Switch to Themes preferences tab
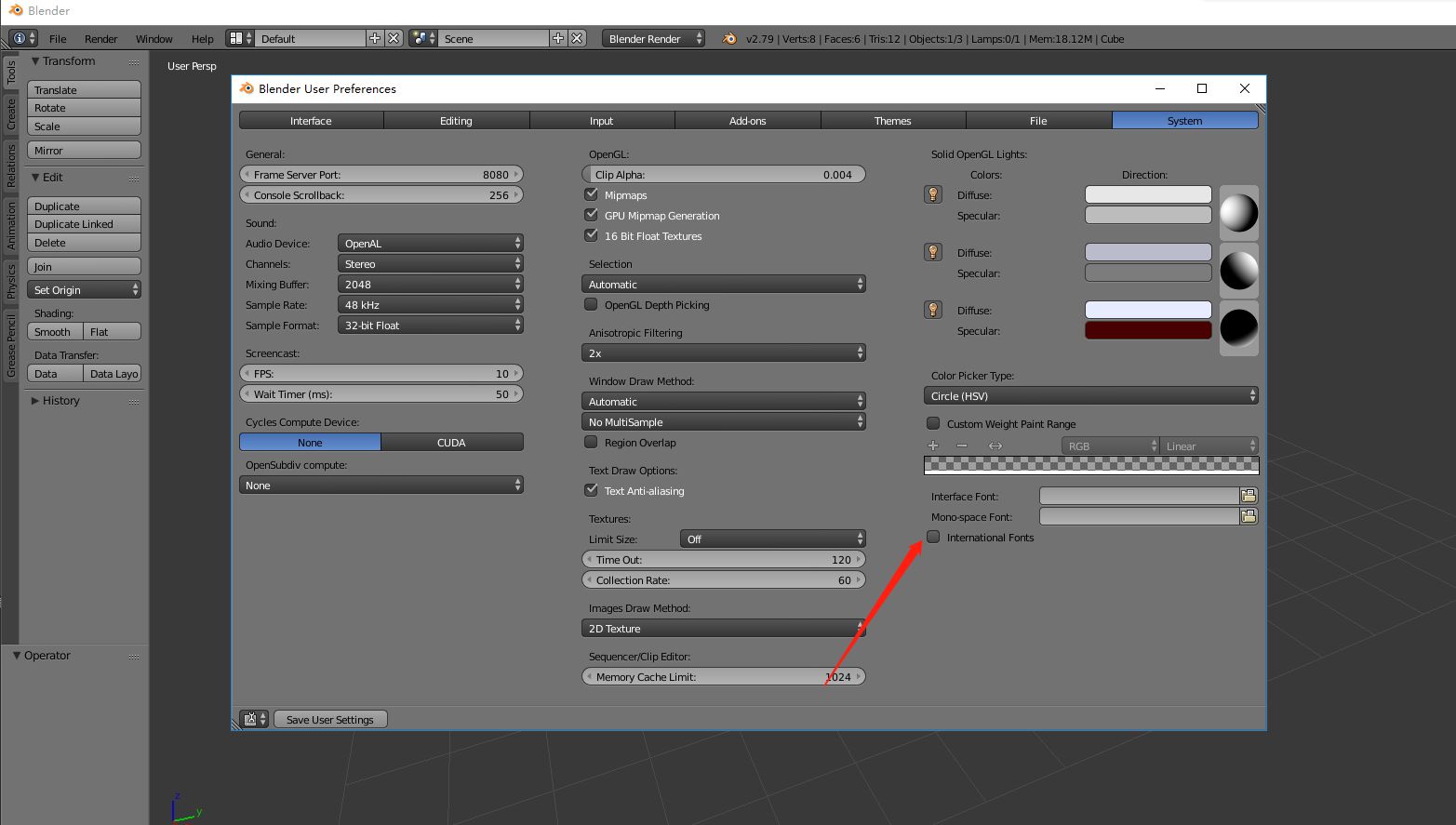Viewport: 1456px width, 825px height. 893,120
